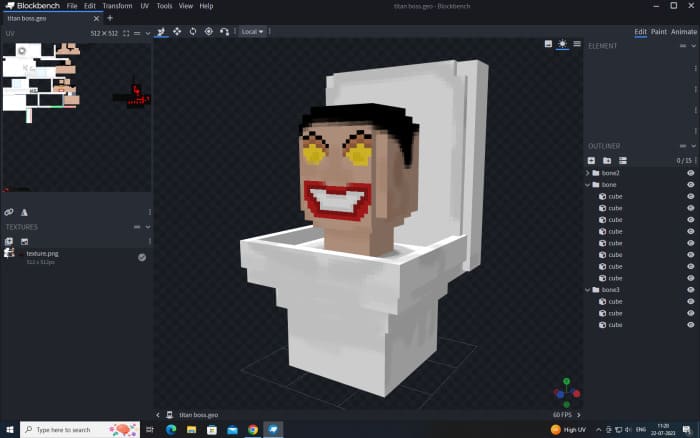The width and height of the screenshot is (700, 438).
Task: Select the Rotate tool in the toolbar
Action: 193,31
